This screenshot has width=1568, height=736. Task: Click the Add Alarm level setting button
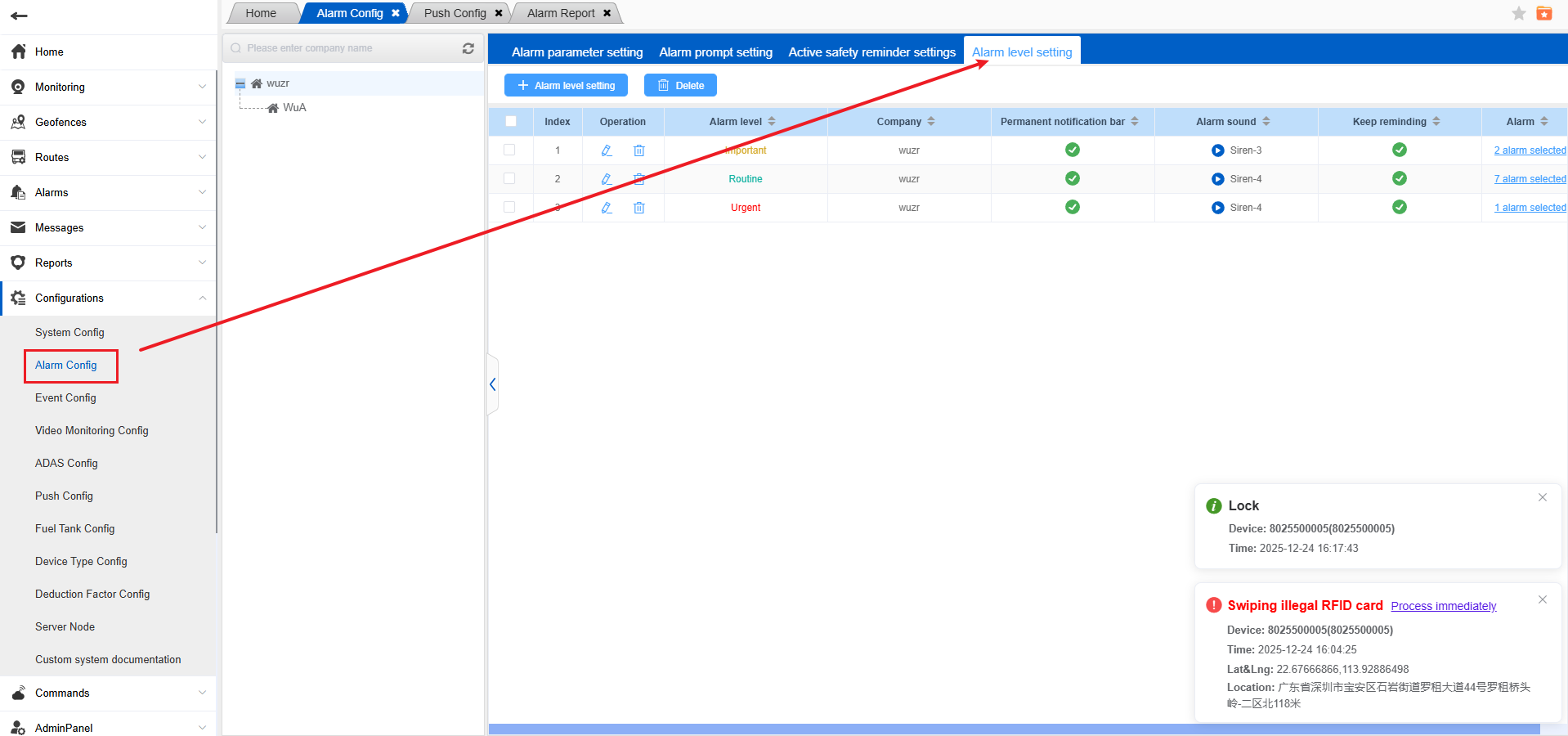click(x=566, y=85)
